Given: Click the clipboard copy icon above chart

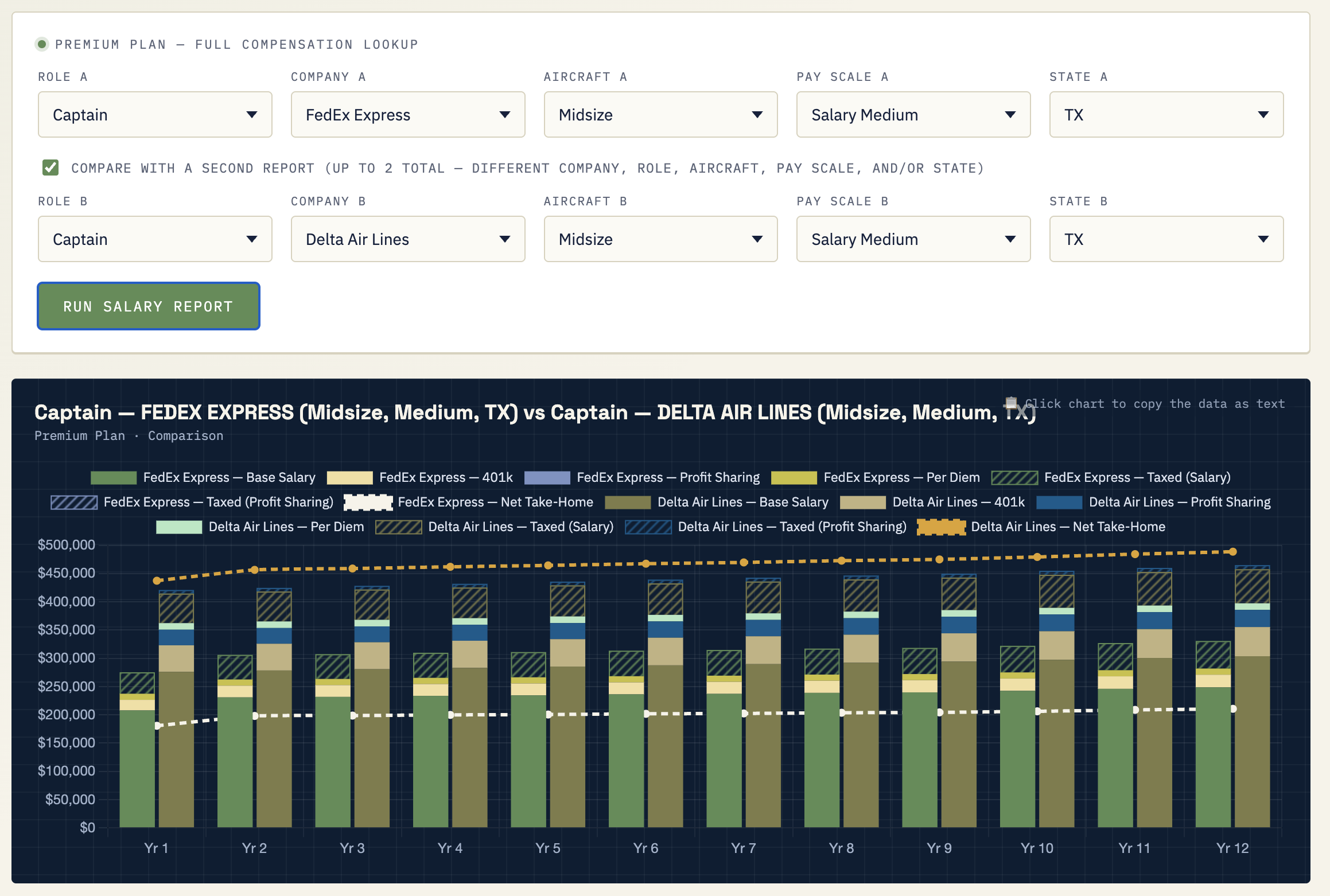Looking at the screenshot, I should coord(1011,403).
